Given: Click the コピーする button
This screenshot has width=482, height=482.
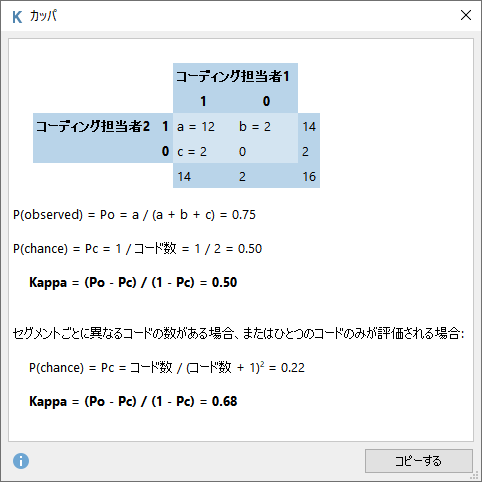Looking at the screenshot, I should click(419, 461).
